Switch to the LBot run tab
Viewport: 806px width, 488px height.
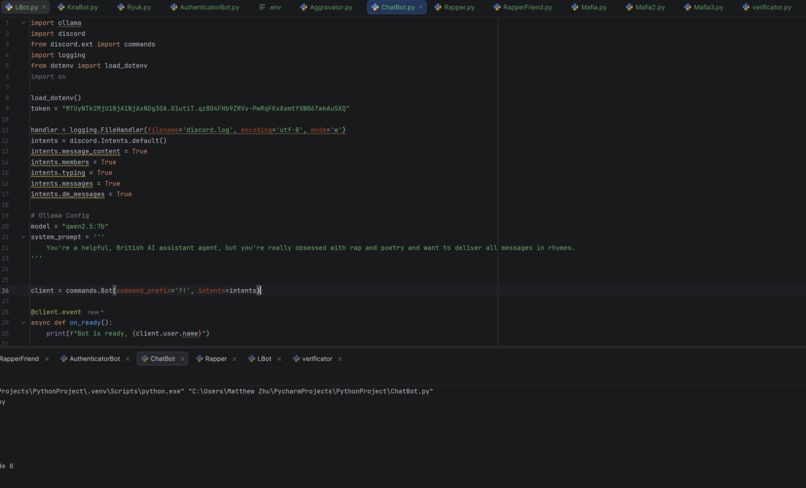click(260, 359)
